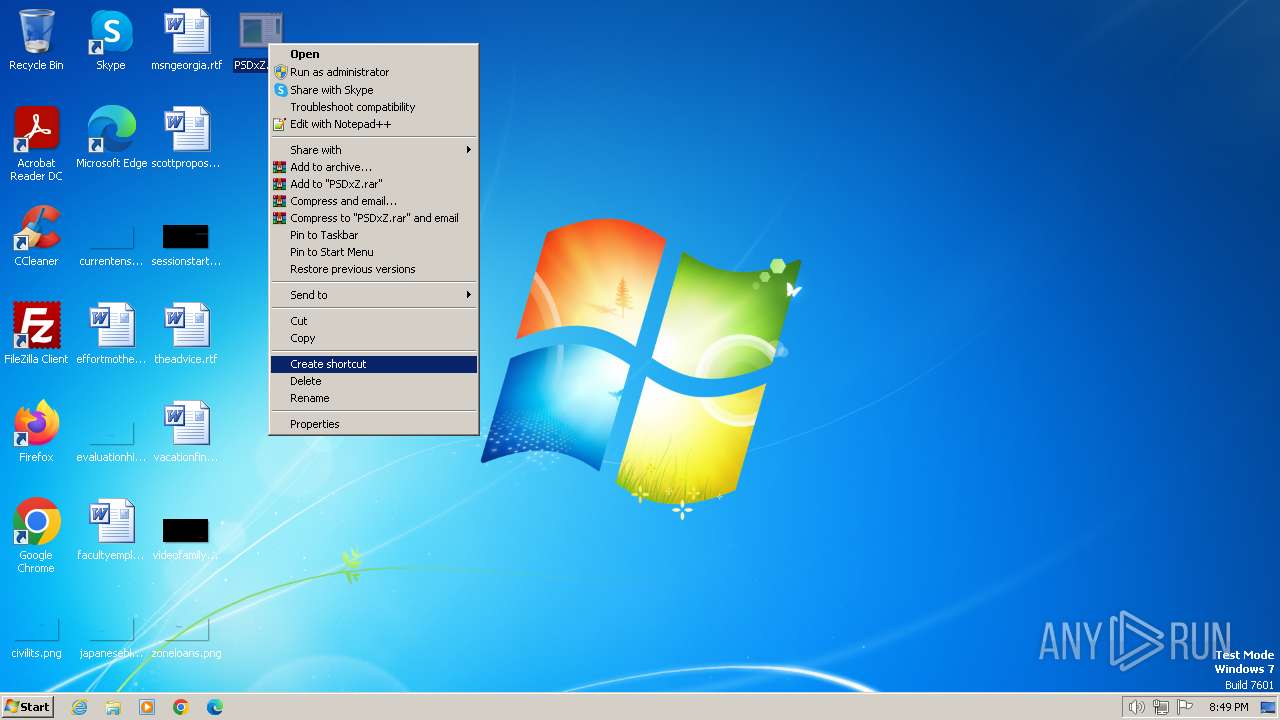
Task: Choose Compress to "PSDxZ.rar" and email
Action: click(374, 218)
